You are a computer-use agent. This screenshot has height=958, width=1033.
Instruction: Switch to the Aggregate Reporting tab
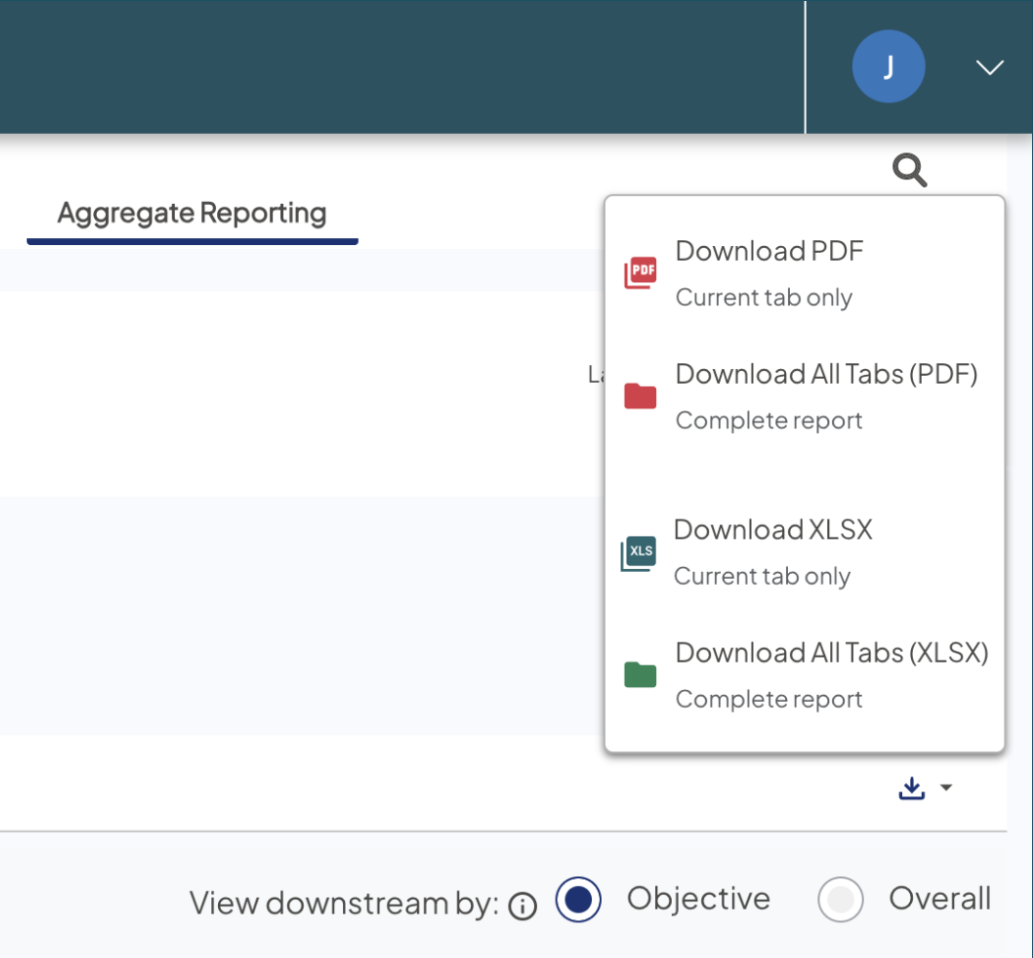pos(192,213)
